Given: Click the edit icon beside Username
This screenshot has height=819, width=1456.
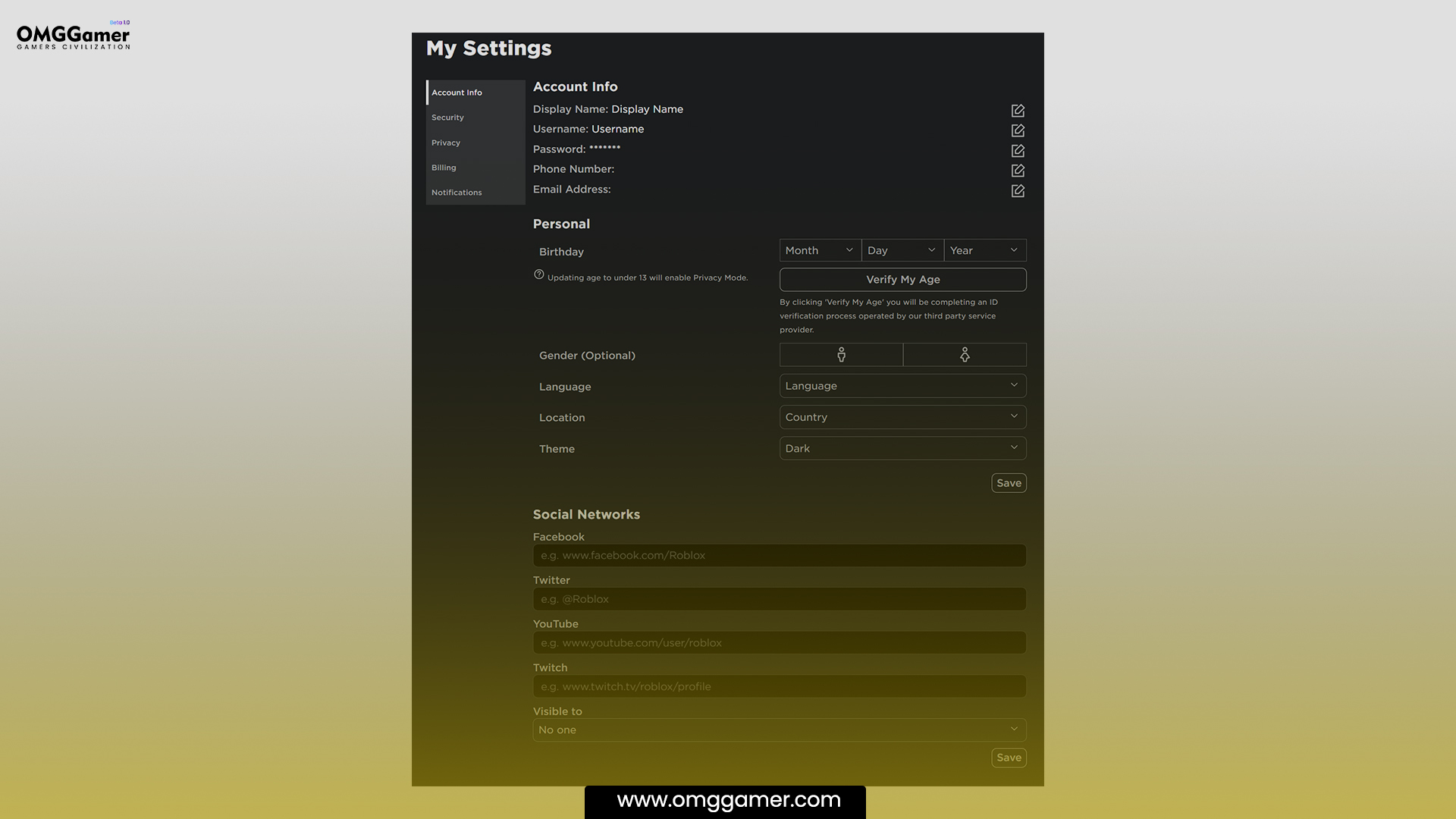Looking at the screenshot, I should [x=1018, y=130].
